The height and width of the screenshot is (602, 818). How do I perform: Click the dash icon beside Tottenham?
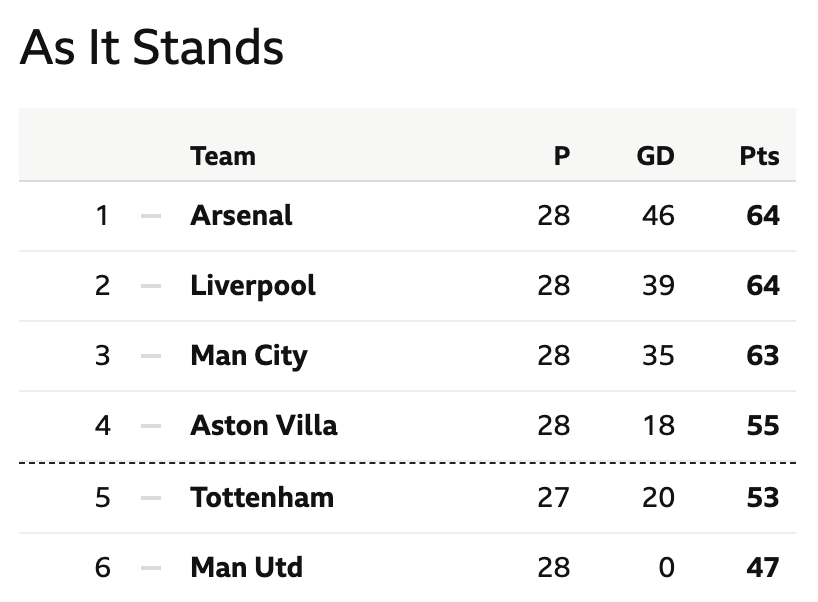pos(151,498)
